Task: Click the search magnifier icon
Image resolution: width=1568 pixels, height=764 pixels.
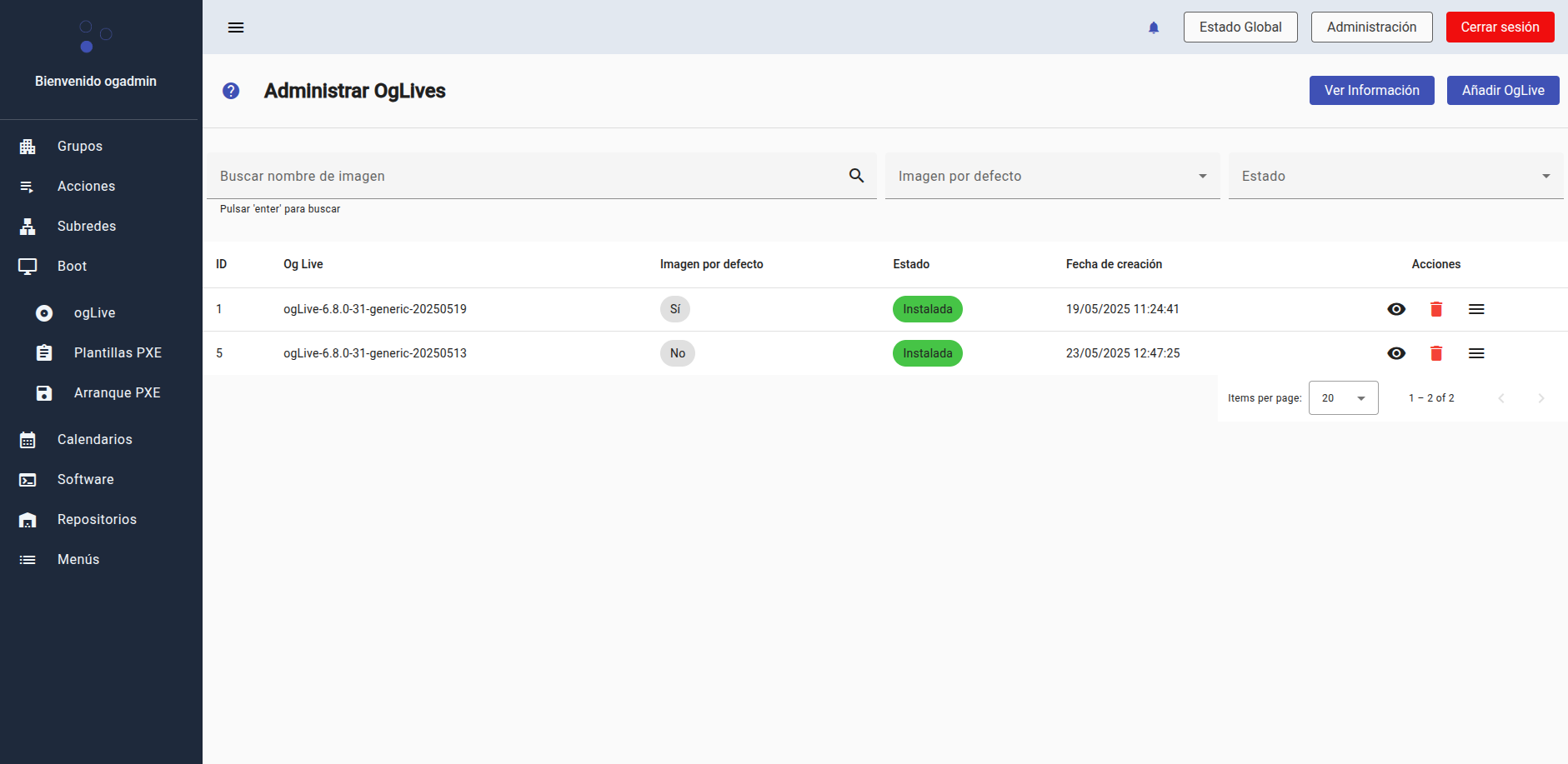Action: [x=856, y=176]
